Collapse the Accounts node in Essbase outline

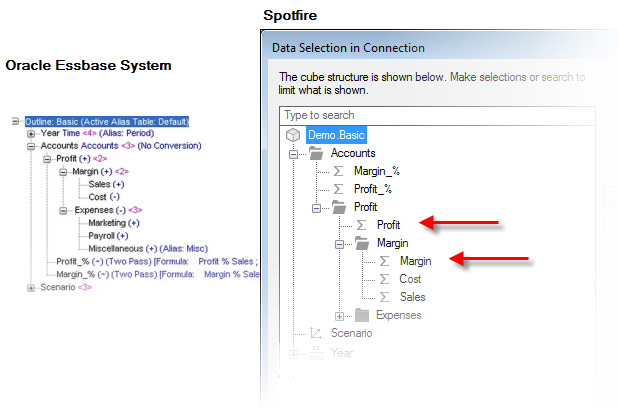click(31, 147)
